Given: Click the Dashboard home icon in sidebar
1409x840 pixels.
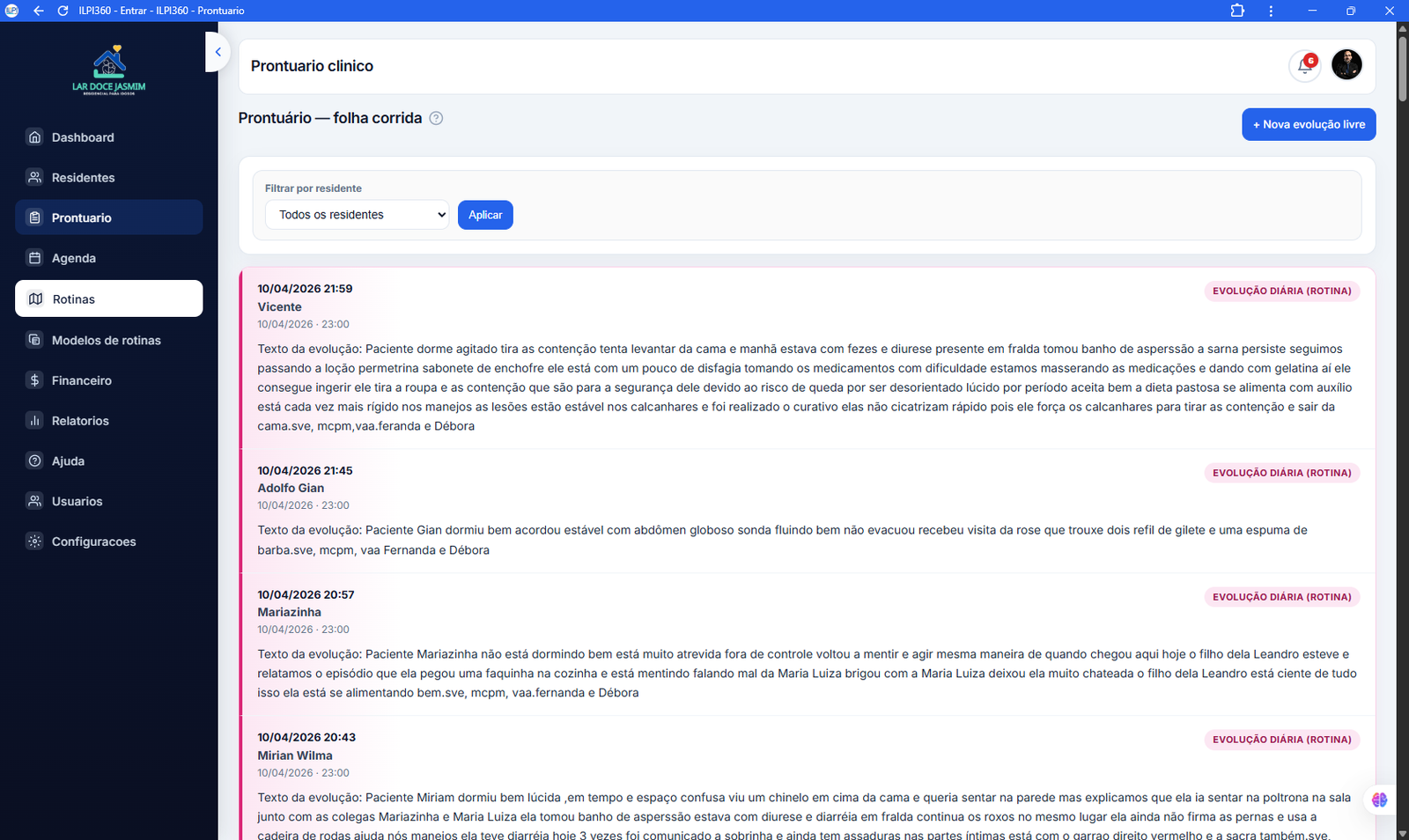Looking at the screenshot, I should pos(34,136).
